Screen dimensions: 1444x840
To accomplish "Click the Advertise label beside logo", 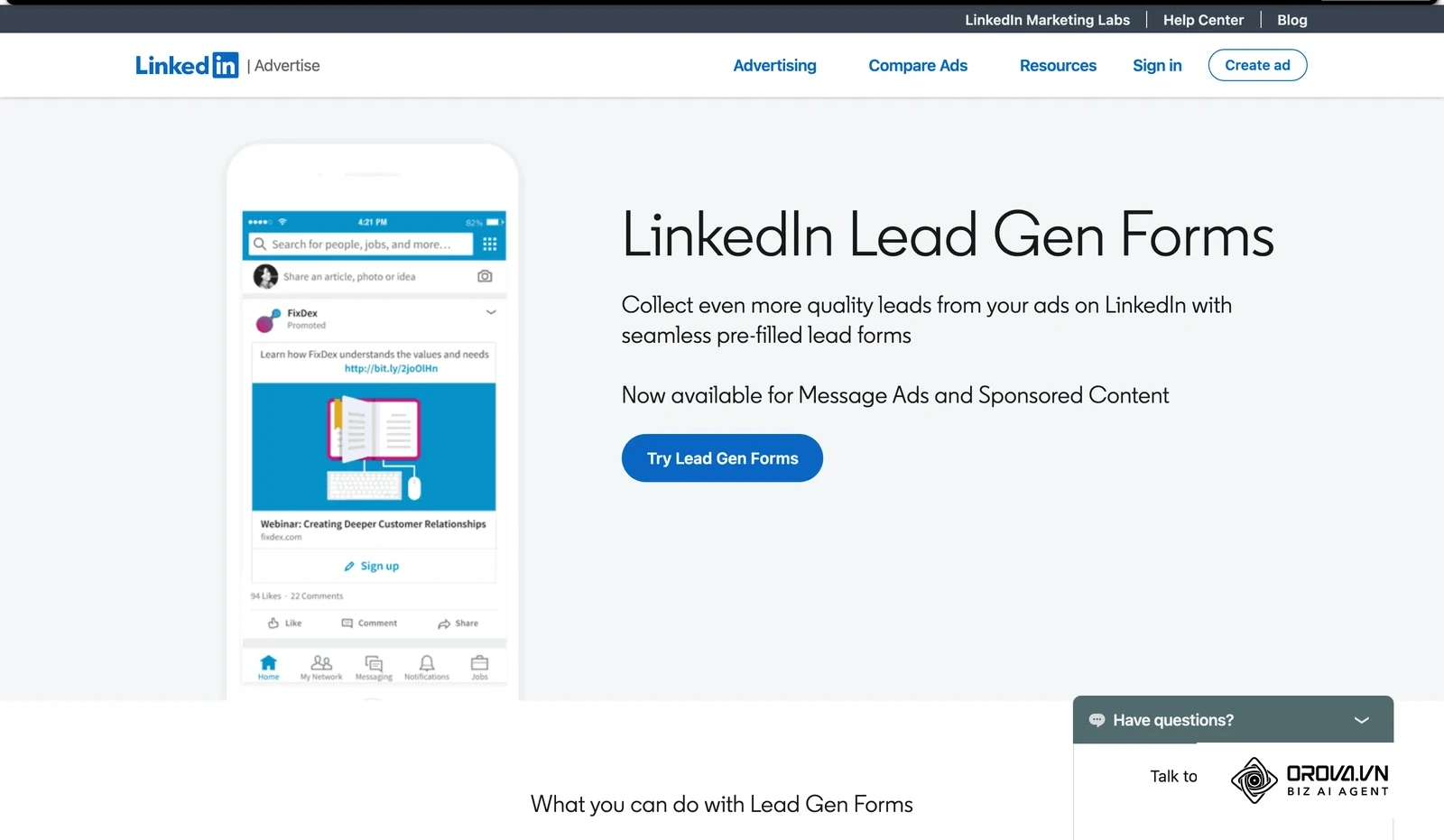I will (x=287, y=66).
